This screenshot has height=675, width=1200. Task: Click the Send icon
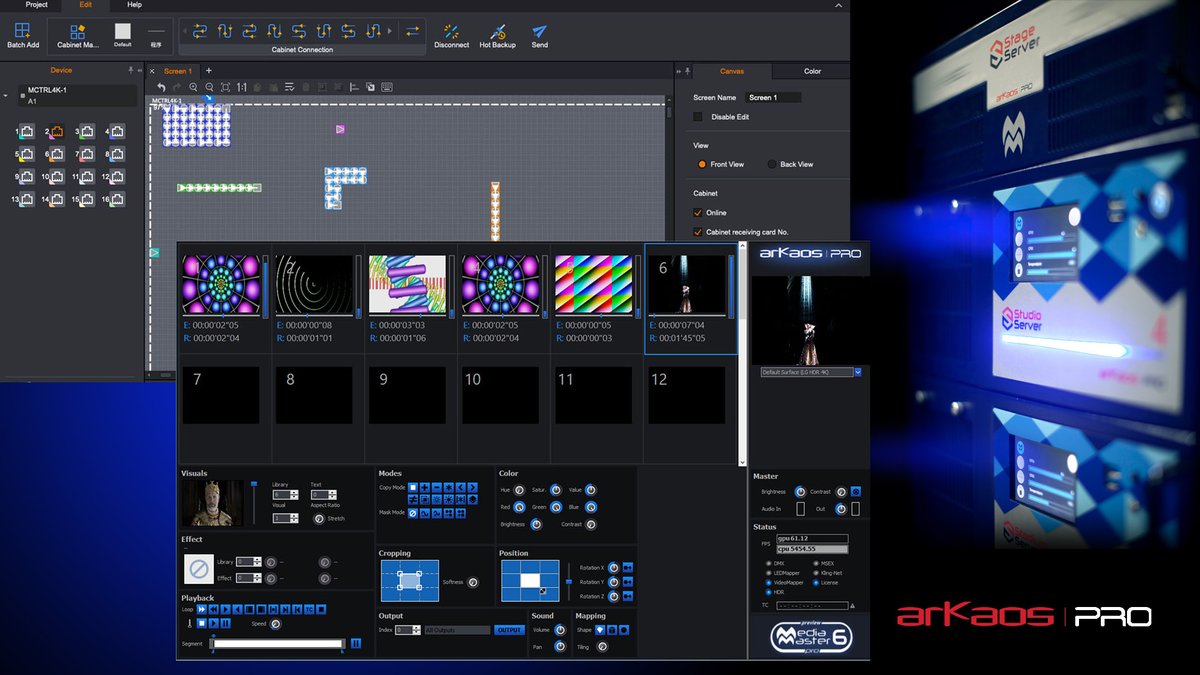click(539, 32)
